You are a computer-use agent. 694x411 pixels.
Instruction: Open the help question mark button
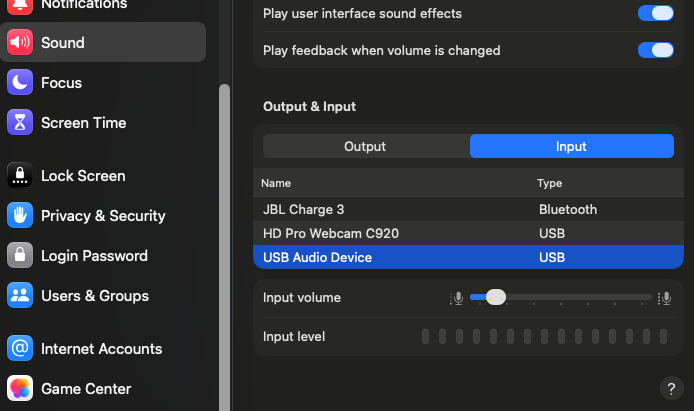tap(671, 388)
